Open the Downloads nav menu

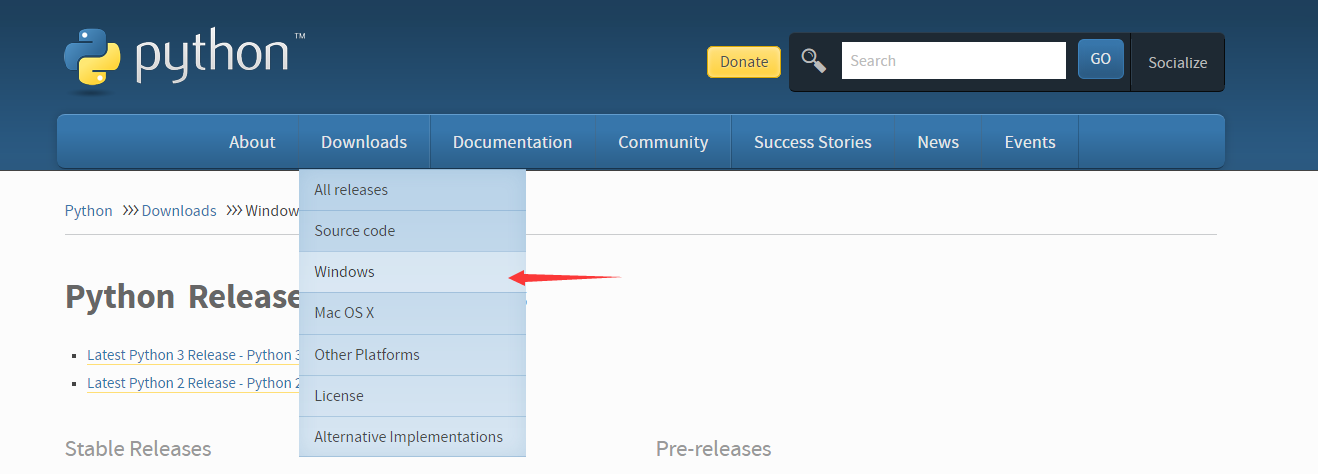[364, 142]
